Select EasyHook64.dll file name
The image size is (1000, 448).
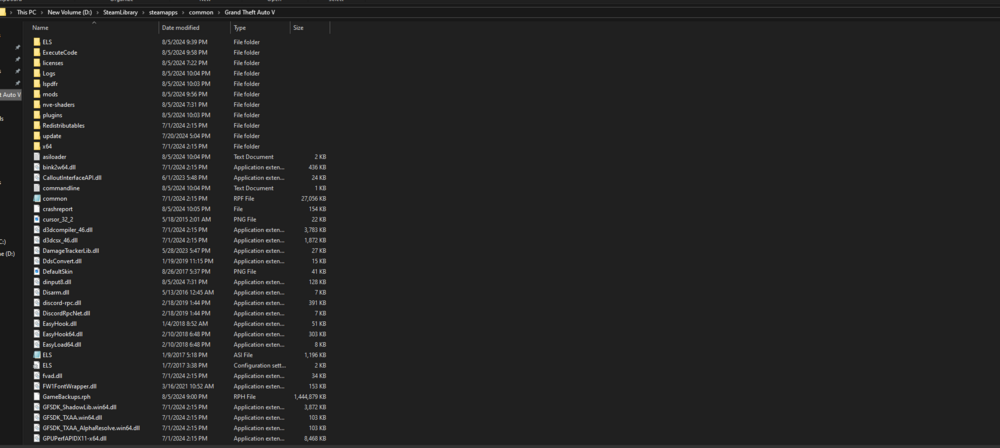62,334
